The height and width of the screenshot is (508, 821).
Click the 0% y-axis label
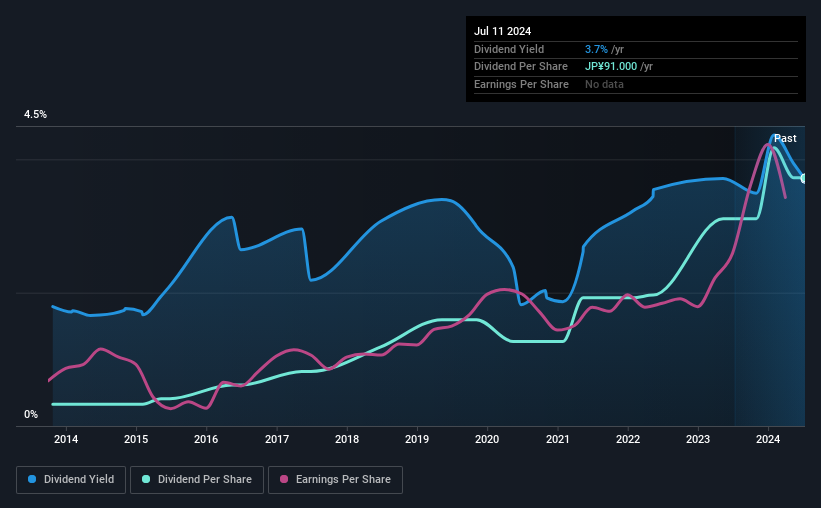(x=31, y=414)
